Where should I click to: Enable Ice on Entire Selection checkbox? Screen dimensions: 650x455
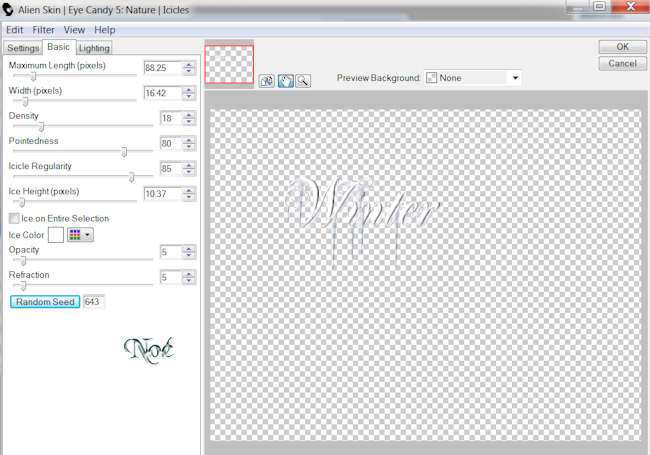point(14,218)
